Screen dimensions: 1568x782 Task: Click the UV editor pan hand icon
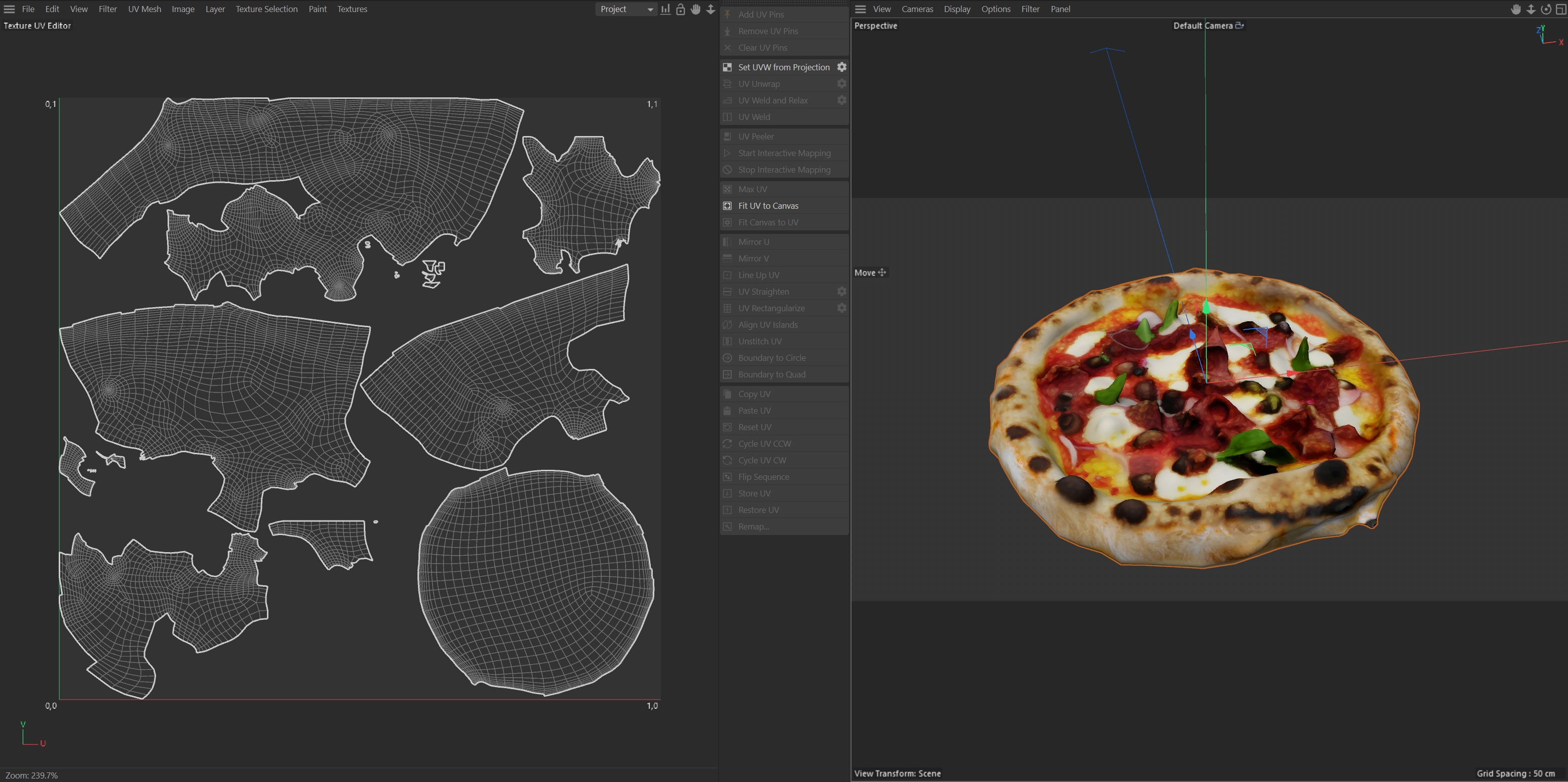pos(696,9)
